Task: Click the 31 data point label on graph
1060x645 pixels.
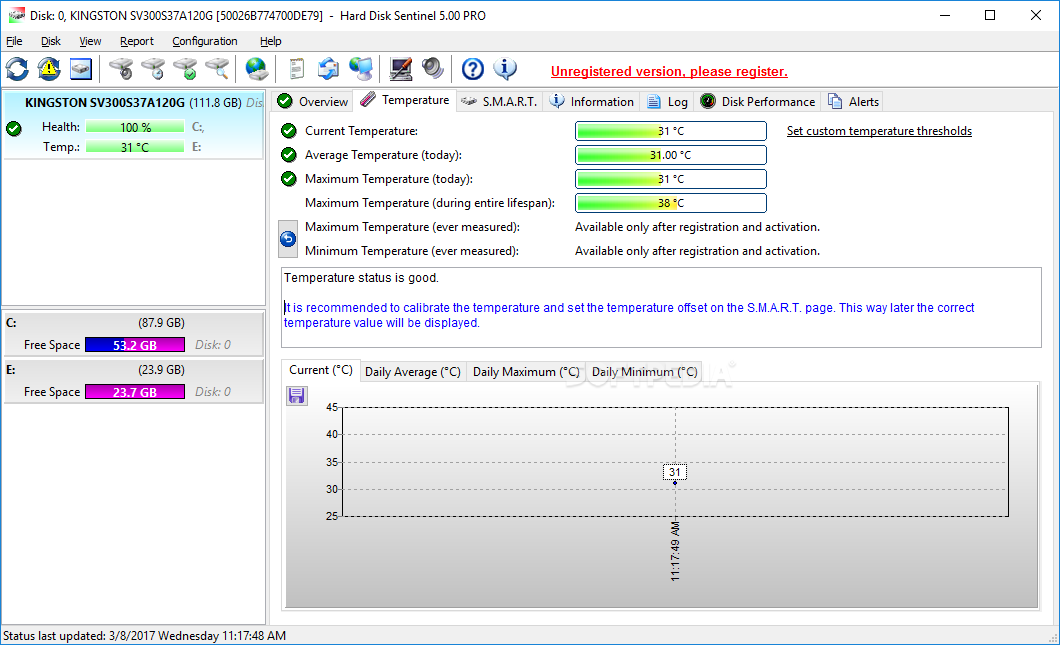Action: 675,472
